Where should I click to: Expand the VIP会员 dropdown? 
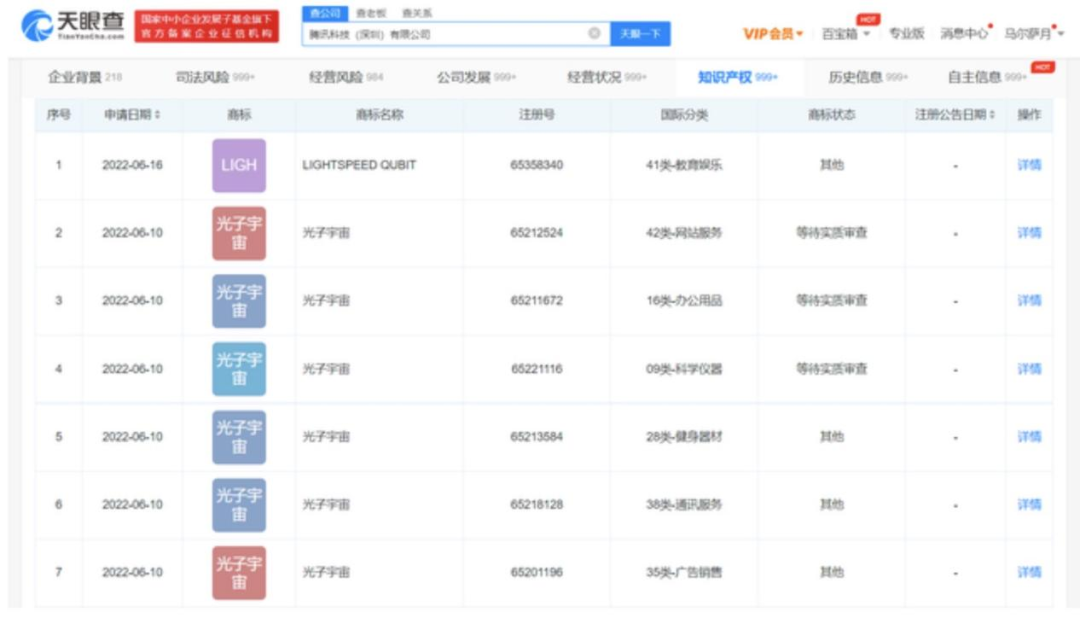(x=773, y=34)
